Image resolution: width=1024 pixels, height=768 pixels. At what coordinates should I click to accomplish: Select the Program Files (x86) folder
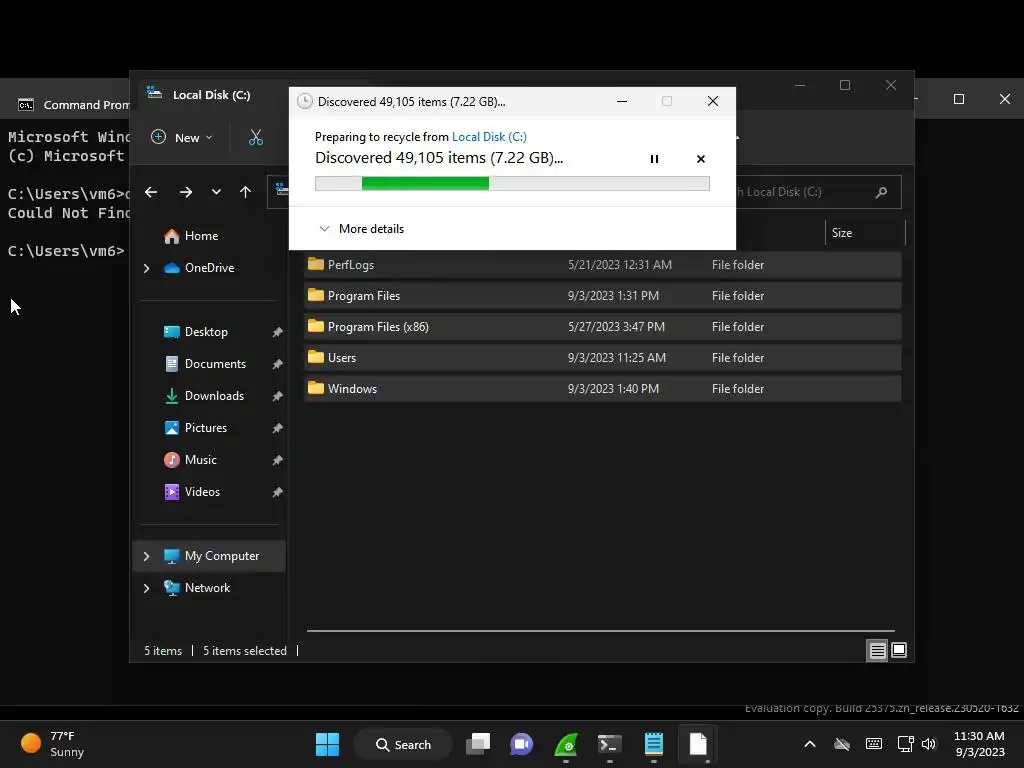[x=602, y=327]
